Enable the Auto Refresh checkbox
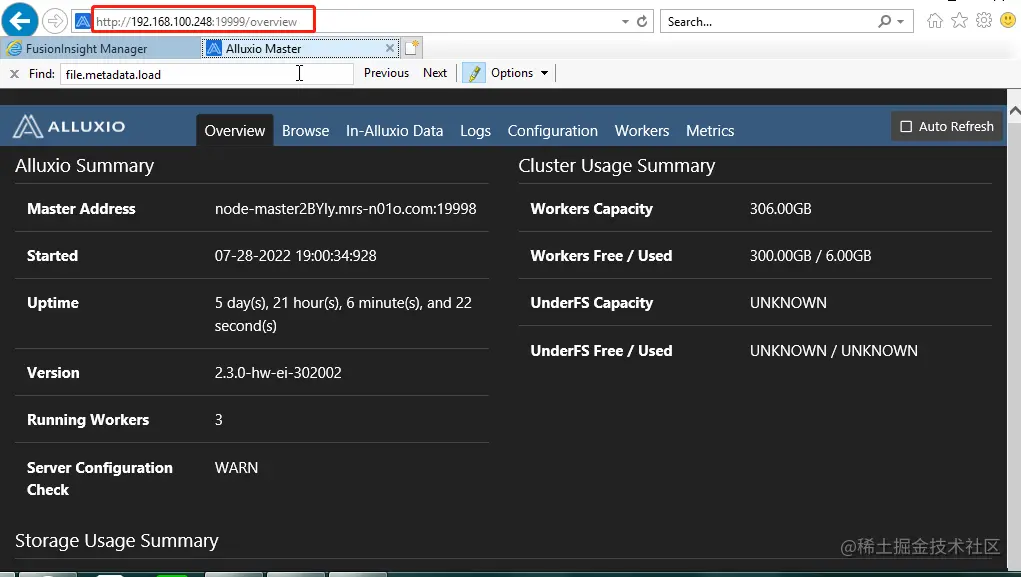 906,126
